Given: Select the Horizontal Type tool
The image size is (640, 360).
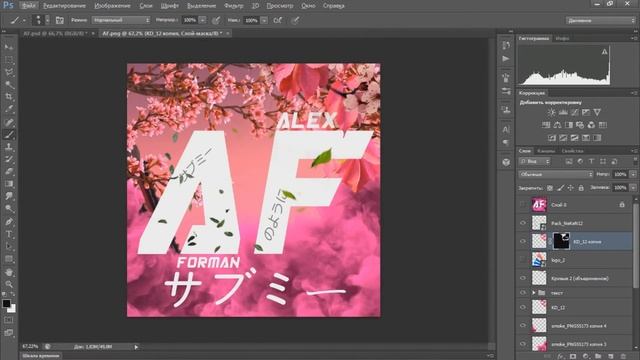Looking at the screenshot, I should click(9, 234).
